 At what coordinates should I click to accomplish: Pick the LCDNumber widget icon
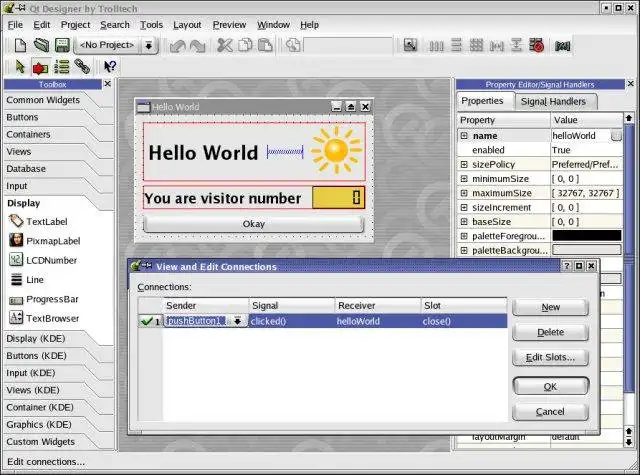(x=16, y=260)
